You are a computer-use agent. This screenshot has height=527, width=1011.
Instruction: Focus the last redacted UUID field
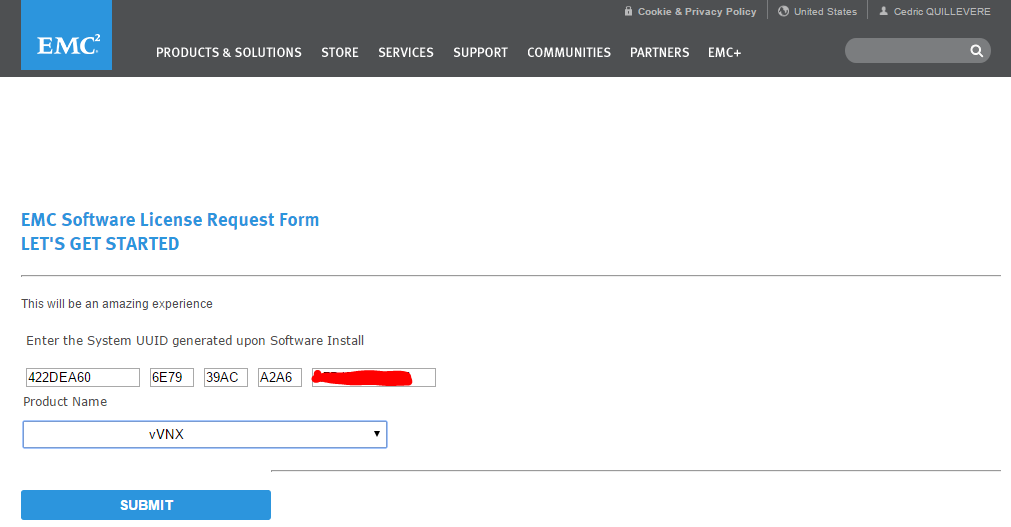(374, 377)
